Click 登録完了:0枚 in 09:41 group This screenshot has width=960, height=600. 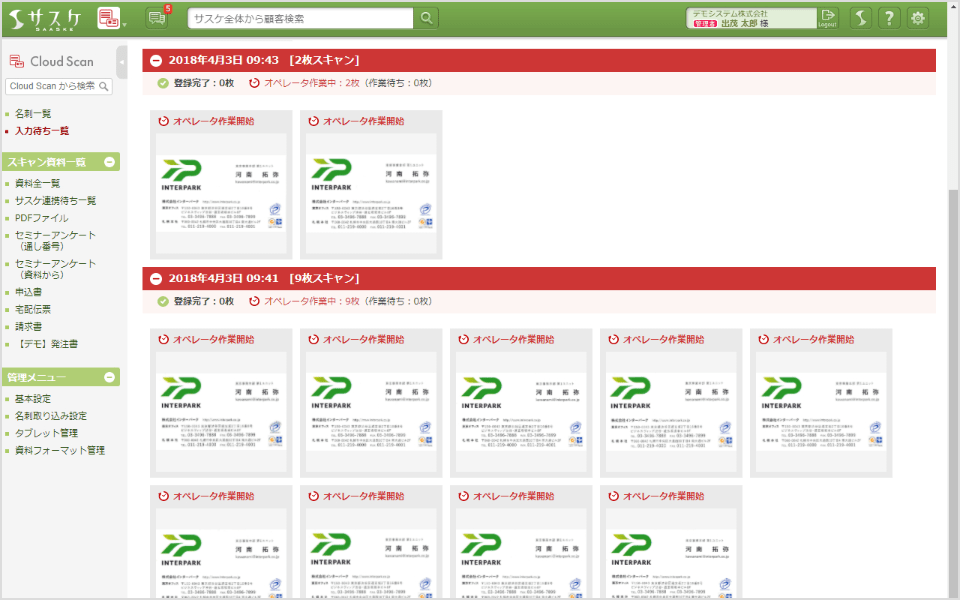pos(203,301)
